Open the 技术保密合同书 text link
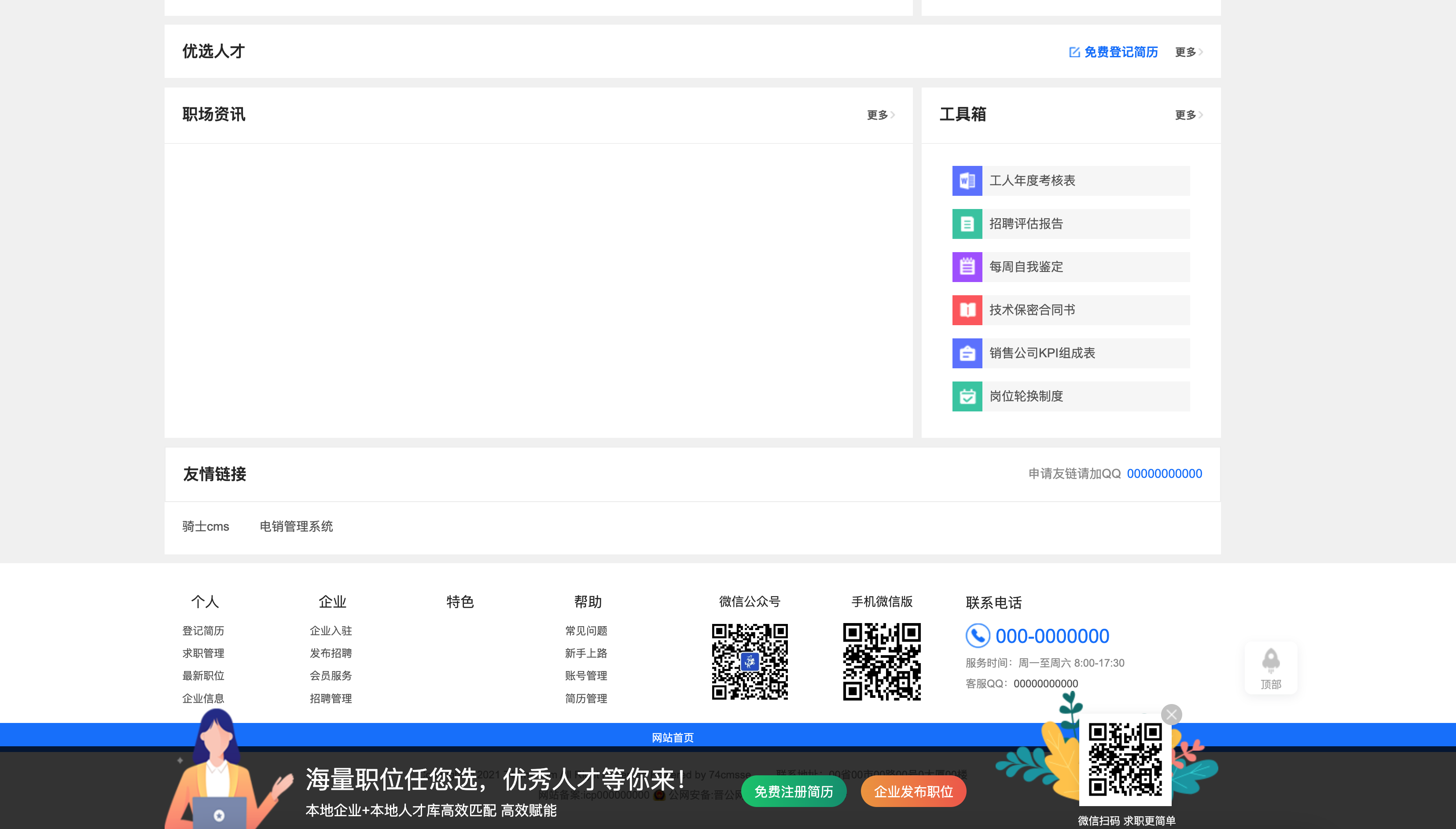The height and width of the screenshot is (829, 1456). (x=1032, y=310)
